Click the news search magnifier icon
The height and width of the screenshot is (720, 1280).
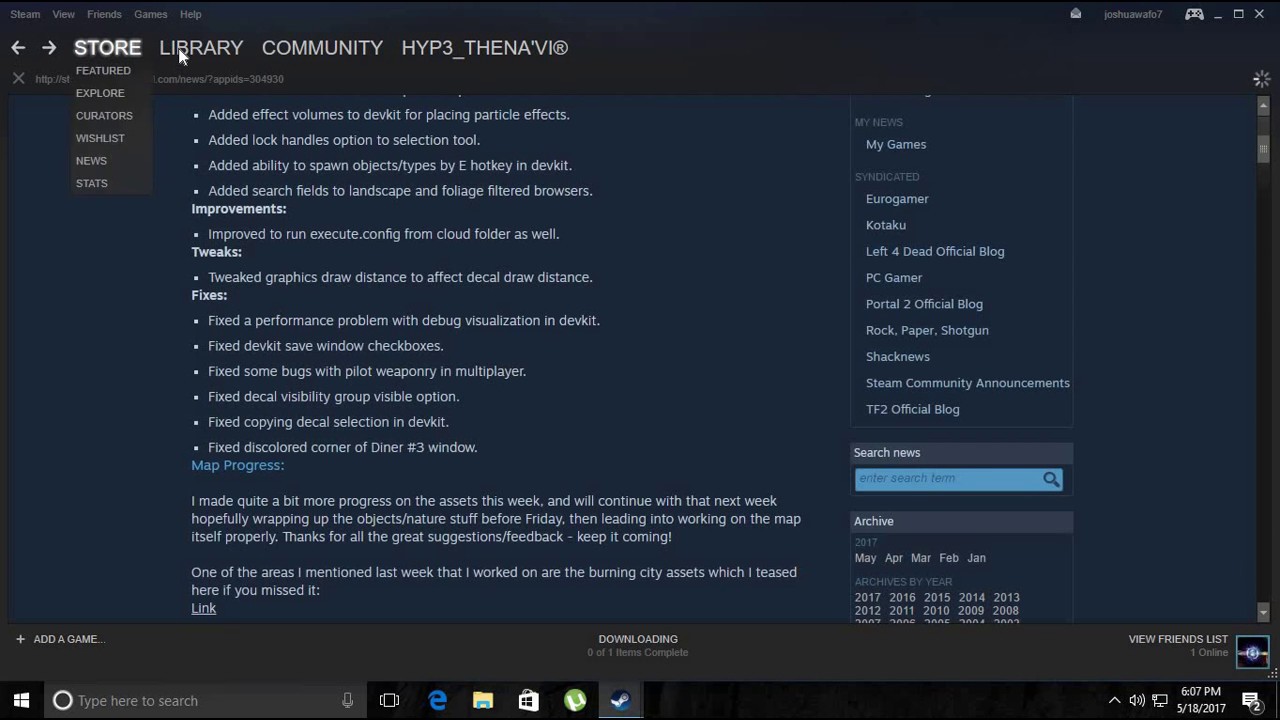click(x=1051, y=479)
